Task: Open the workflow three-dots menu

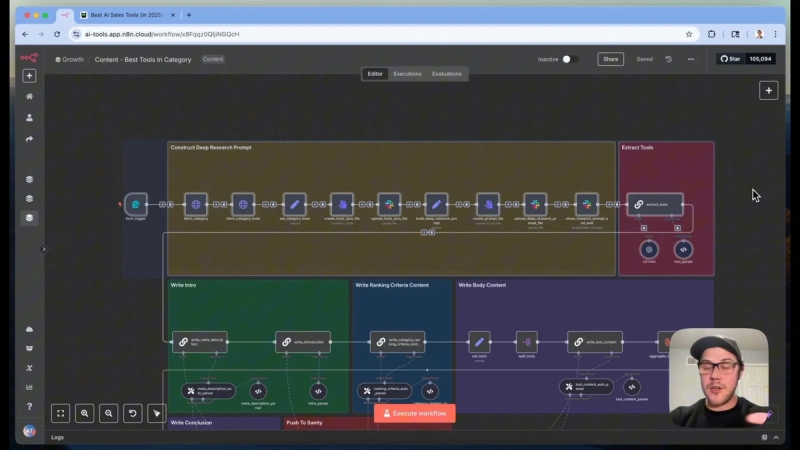Action: coord(690,59)
